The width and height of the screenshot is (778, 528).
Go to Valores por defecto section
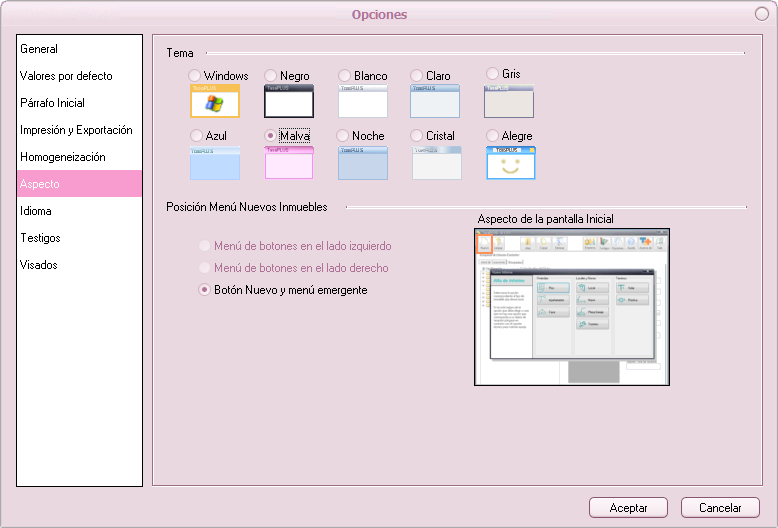tap(66, 76)
